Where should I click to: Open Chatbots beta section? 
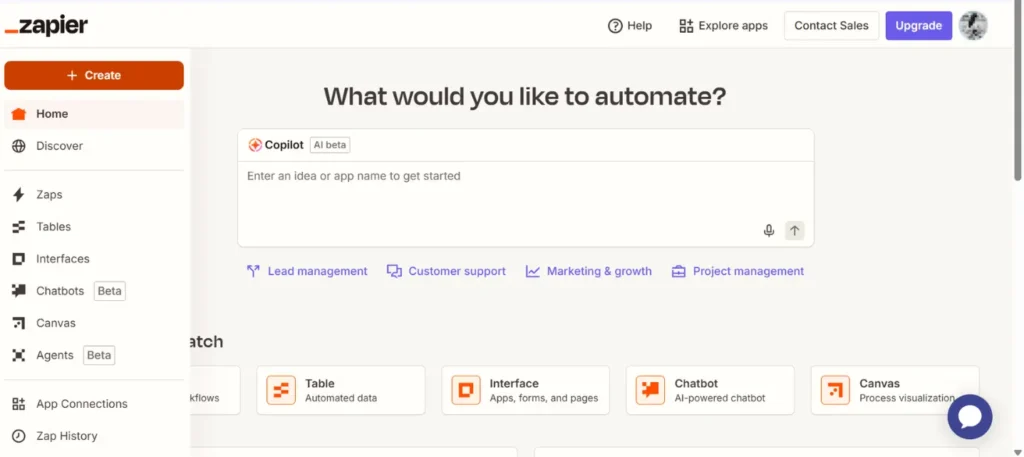tap(60, 291)
